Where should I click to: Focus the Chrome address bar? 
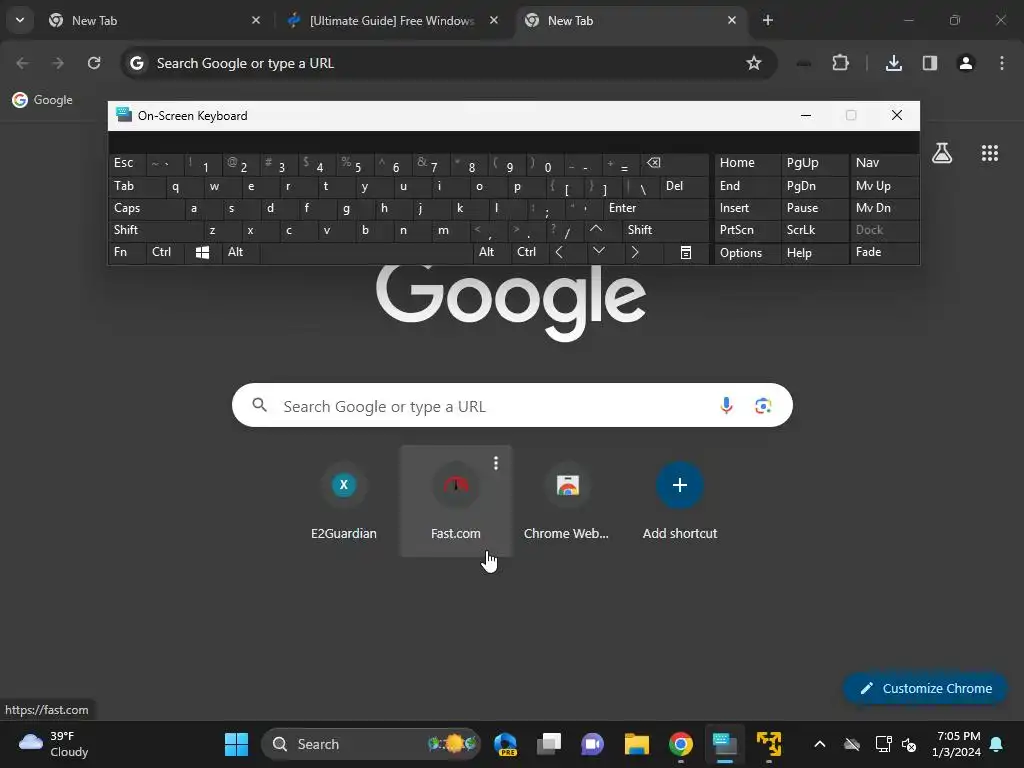pyautogui.click(x=448, y=63)
